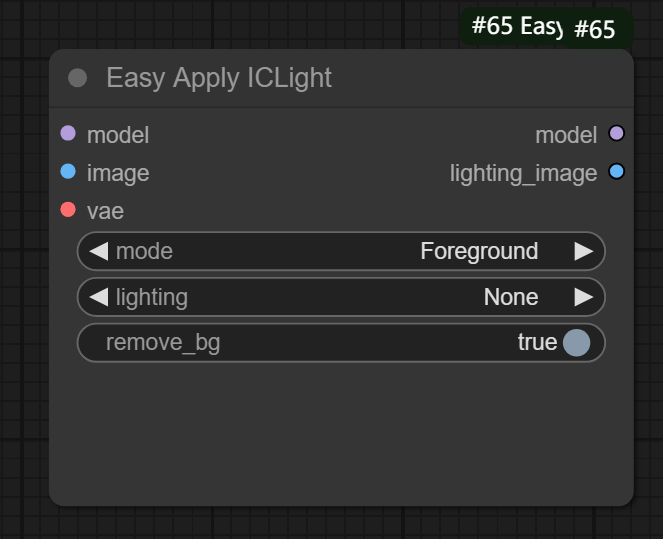Click the lighting_image output label
Viewport: 663px width, 539px height.
point(523,173)
